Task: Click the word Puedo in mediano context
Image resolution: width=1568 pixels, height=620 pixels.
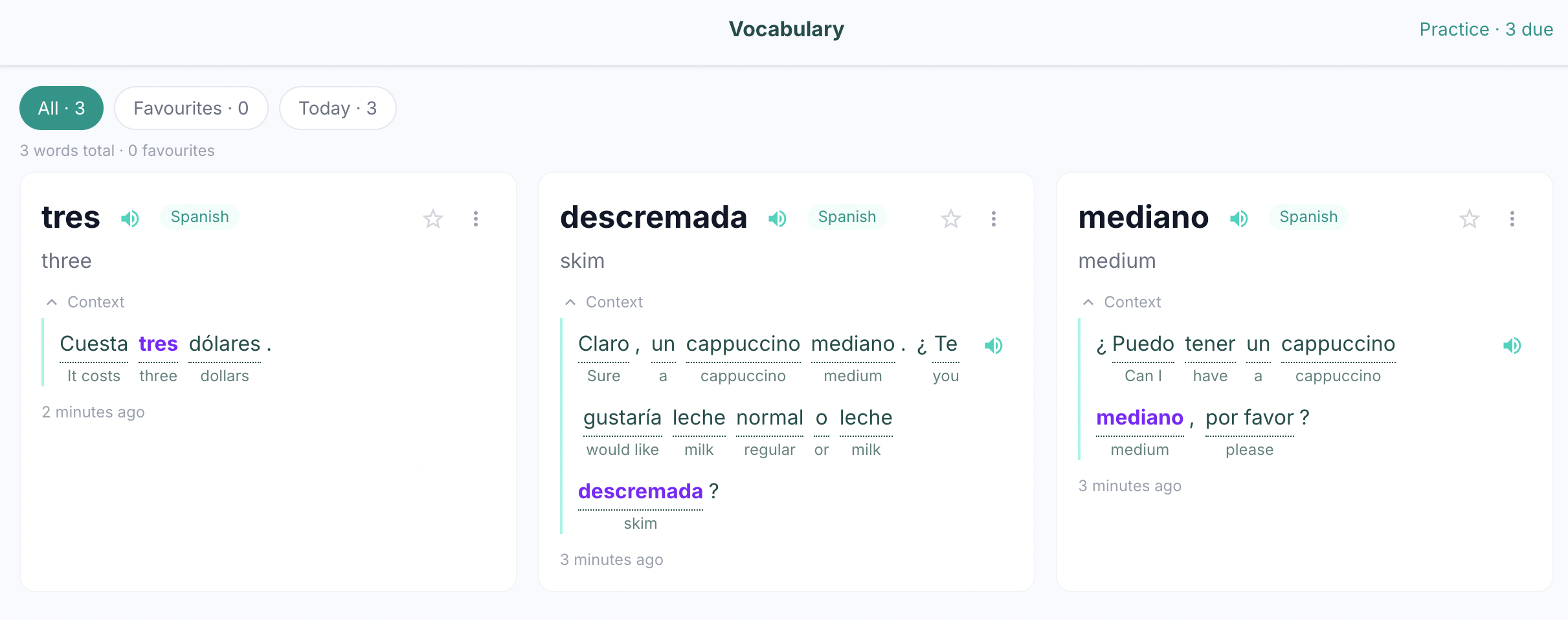Action: [x=1143, y=344]
